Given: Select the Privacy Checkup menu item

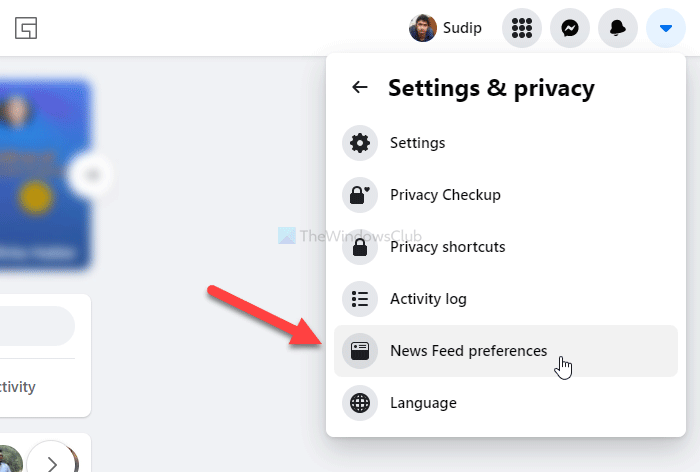Looking at the screenshot, I should pos(445,195).
